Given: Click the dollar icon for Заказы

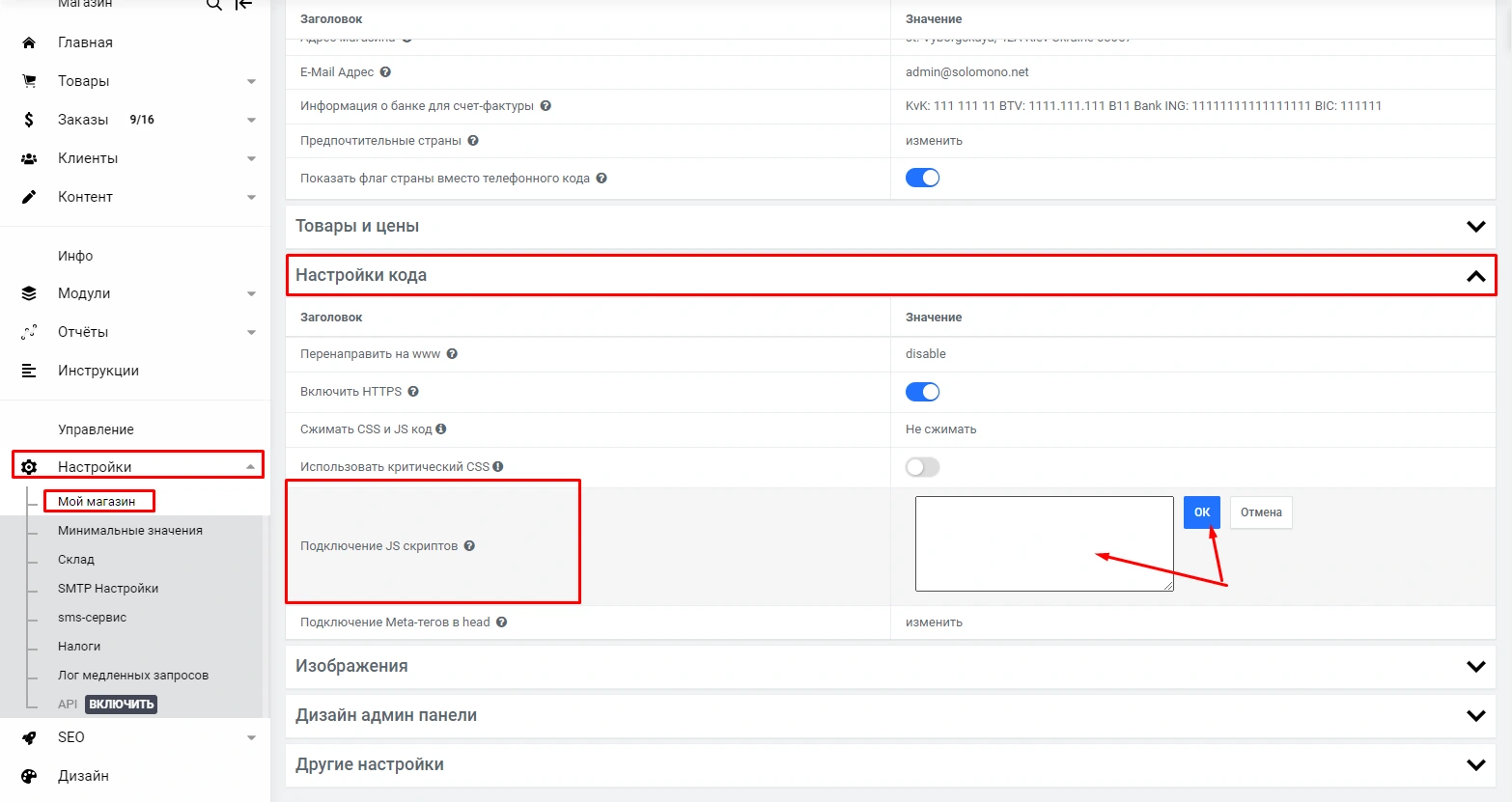Looking at the screenshot, I should (x=29, y=120).
